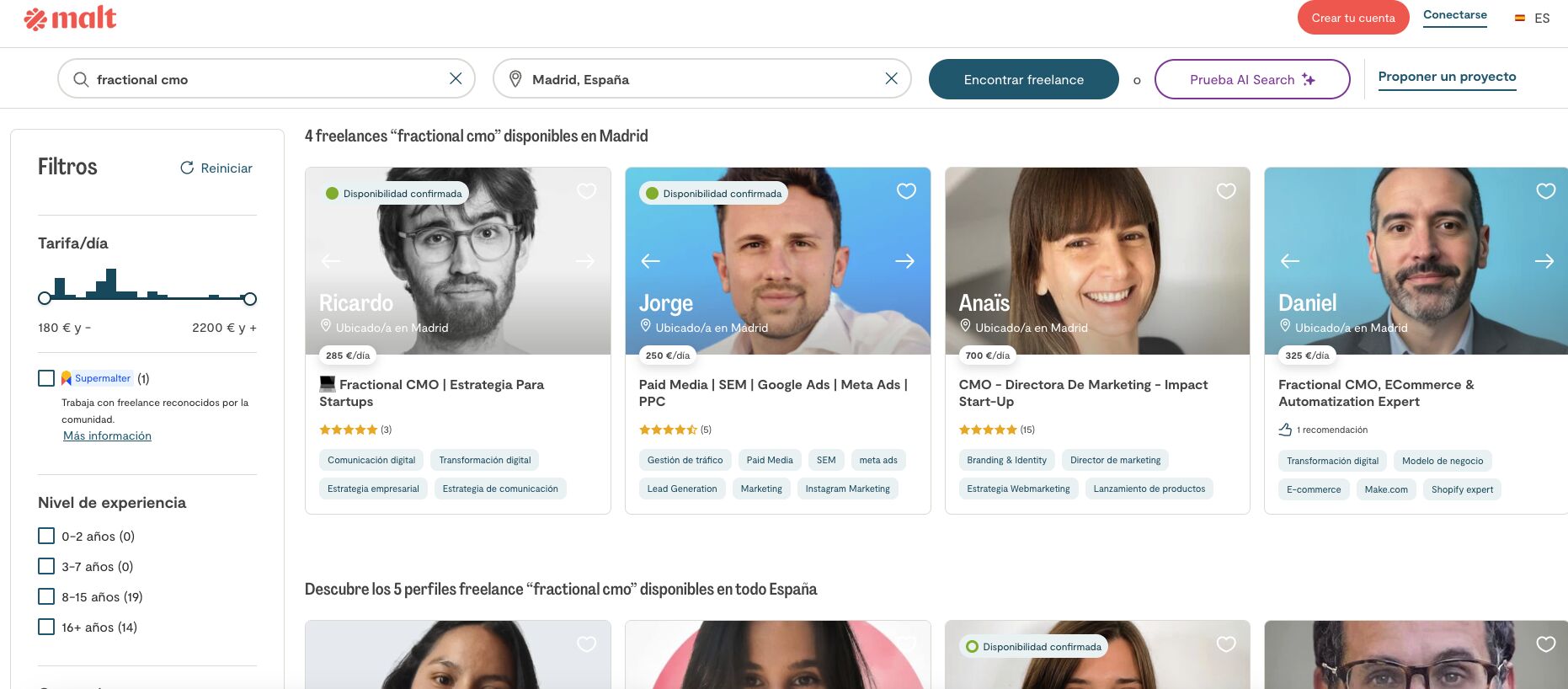Favorite Jorge's profile with the heart
This screenshot has height=689, width=1568.
coord(906,191)
